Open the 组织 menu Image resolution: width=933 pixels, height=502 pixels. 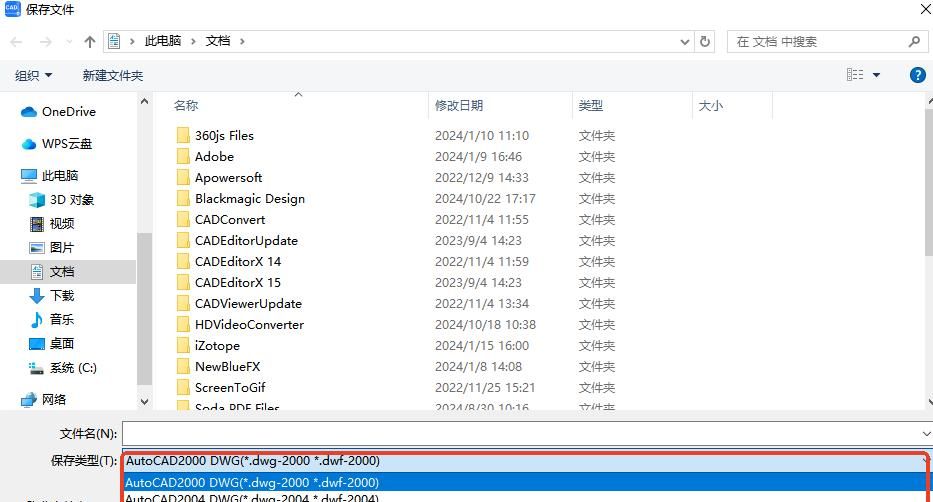pyautogui.click(x=33, y=76)
